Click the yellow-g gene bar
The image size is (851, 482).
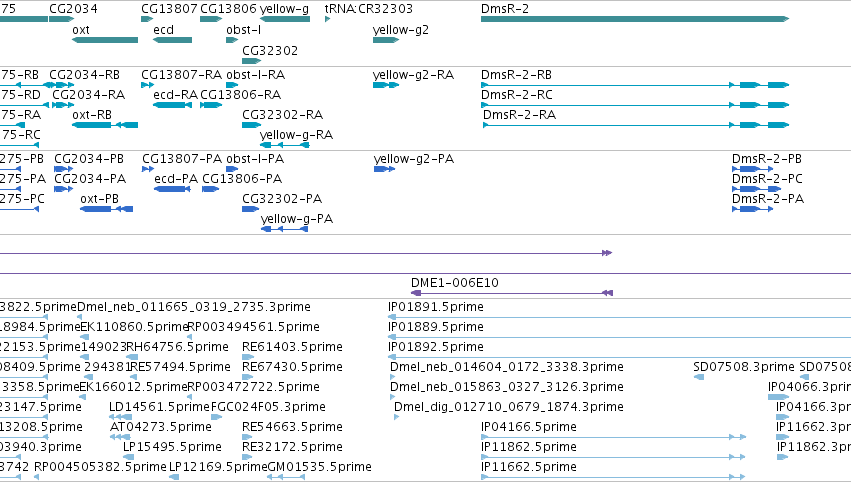click(x=285, y=19)
